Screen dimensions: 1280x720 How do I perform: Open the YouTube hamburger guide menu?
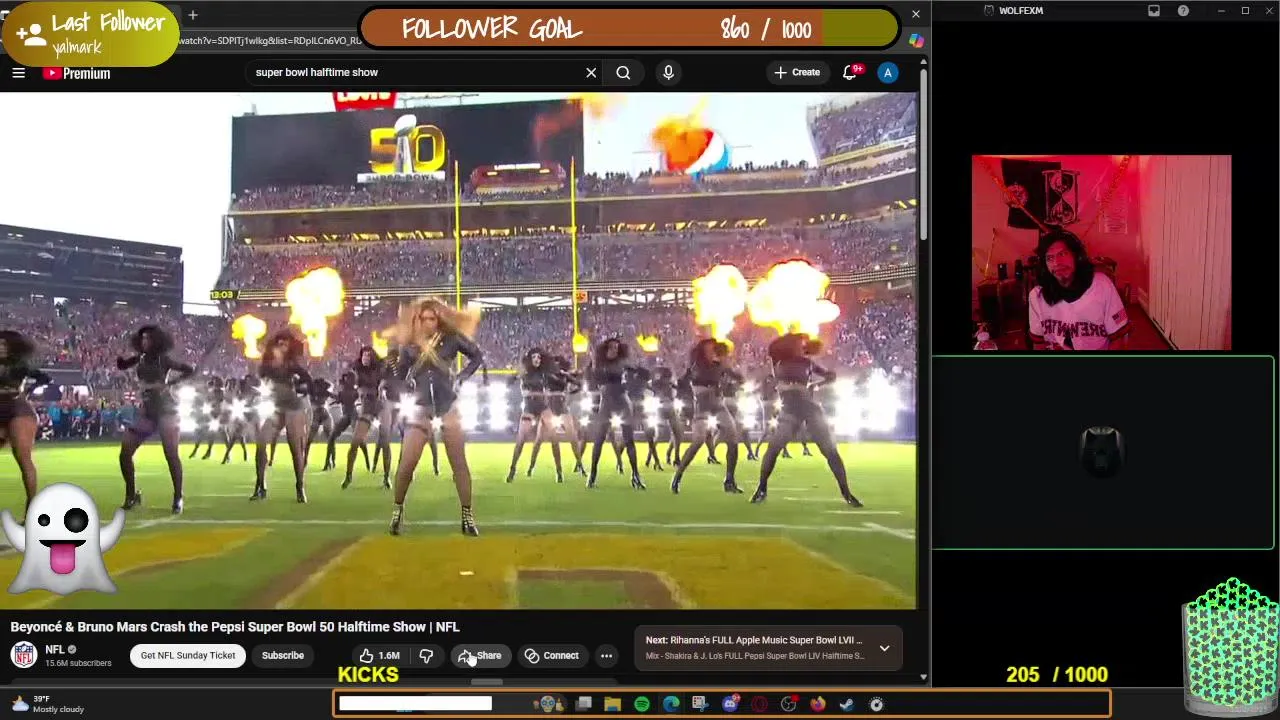(18, 72)
